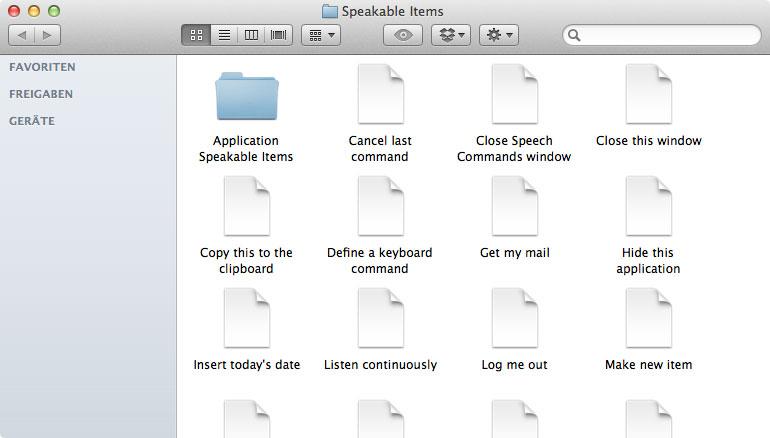
Task: Select the Close Speech Commands window file icon
Action: pyautogui.click(x=515, y=94)
